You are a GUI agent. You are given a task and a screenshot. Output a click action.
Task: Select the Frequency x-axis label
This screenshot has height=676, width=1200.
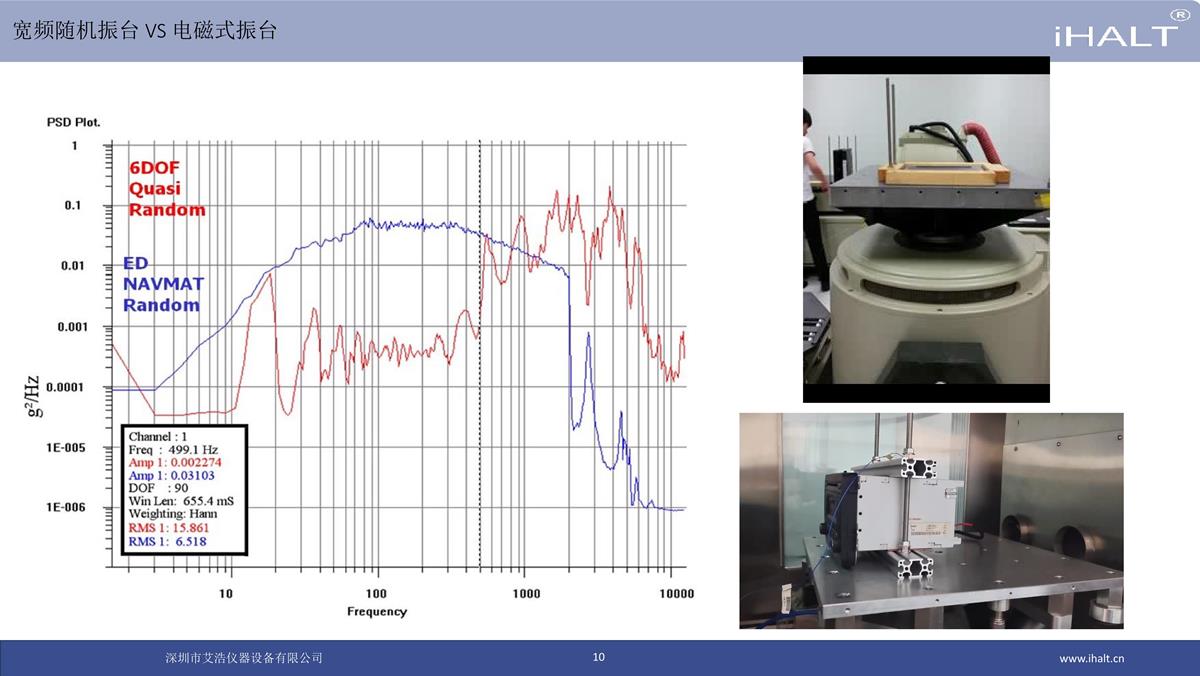tap(377, 611)
